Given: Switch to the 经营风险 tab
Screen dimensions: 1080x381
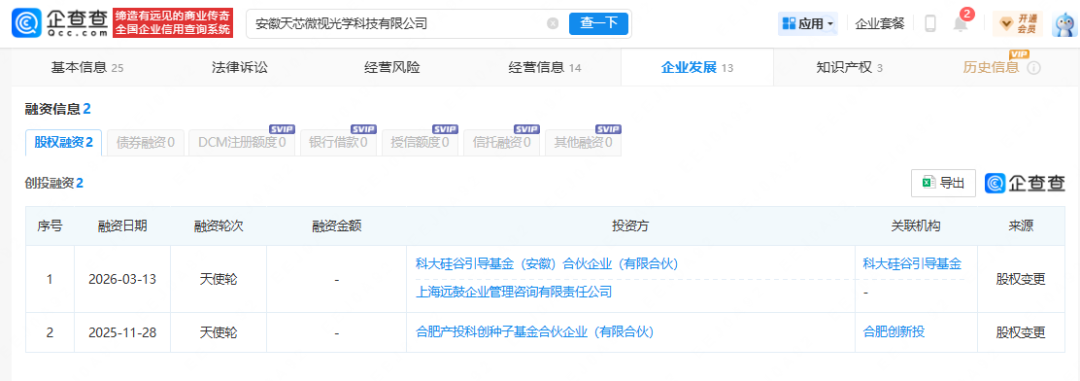Looking at the screenshot, I should pos(392,68).
